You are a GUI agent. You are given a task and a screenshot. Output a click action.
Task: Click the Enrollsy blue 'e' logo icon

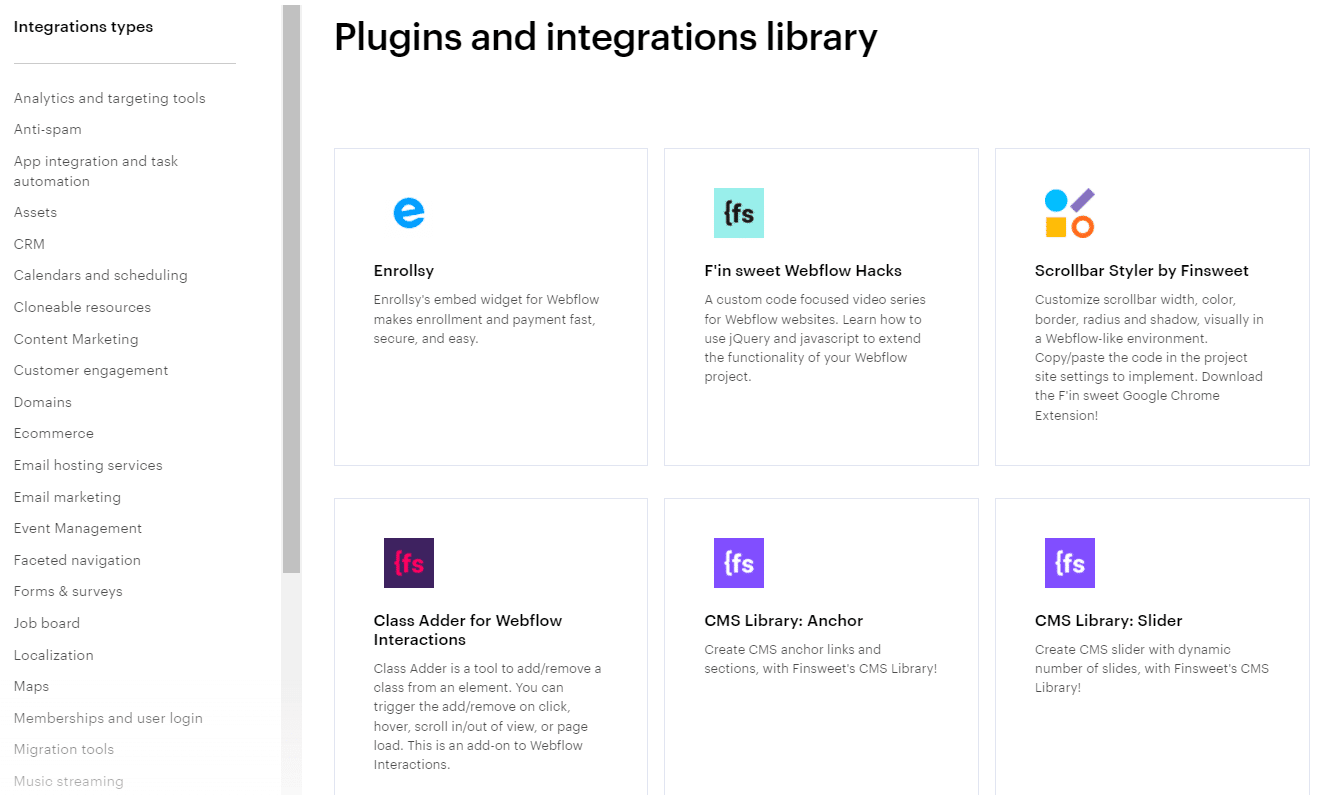coord(409,212)
